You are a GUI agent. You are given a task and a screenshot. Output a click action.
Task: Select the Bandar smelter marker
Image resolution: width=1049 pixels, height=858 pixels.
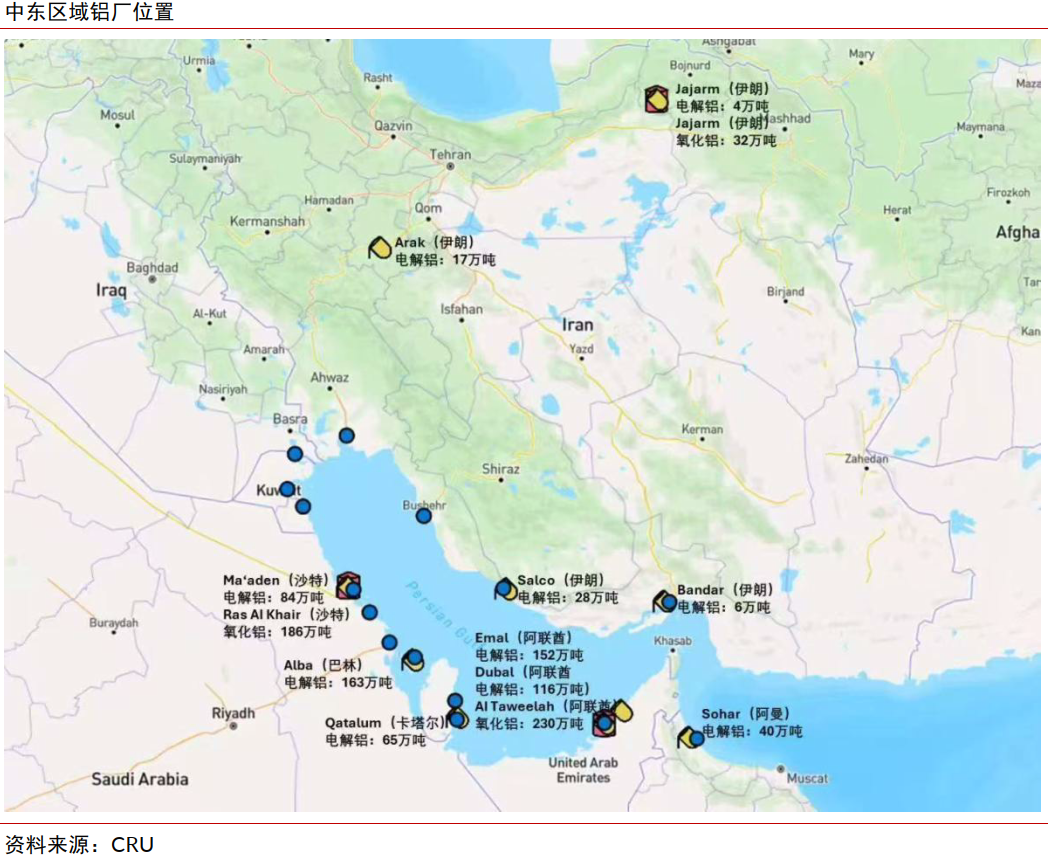coord(664,601)
